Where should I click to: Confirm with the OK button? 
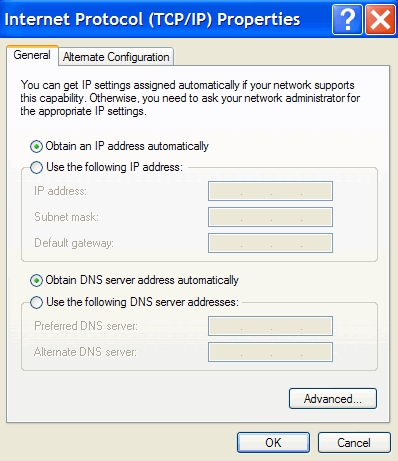click(273, 443)
